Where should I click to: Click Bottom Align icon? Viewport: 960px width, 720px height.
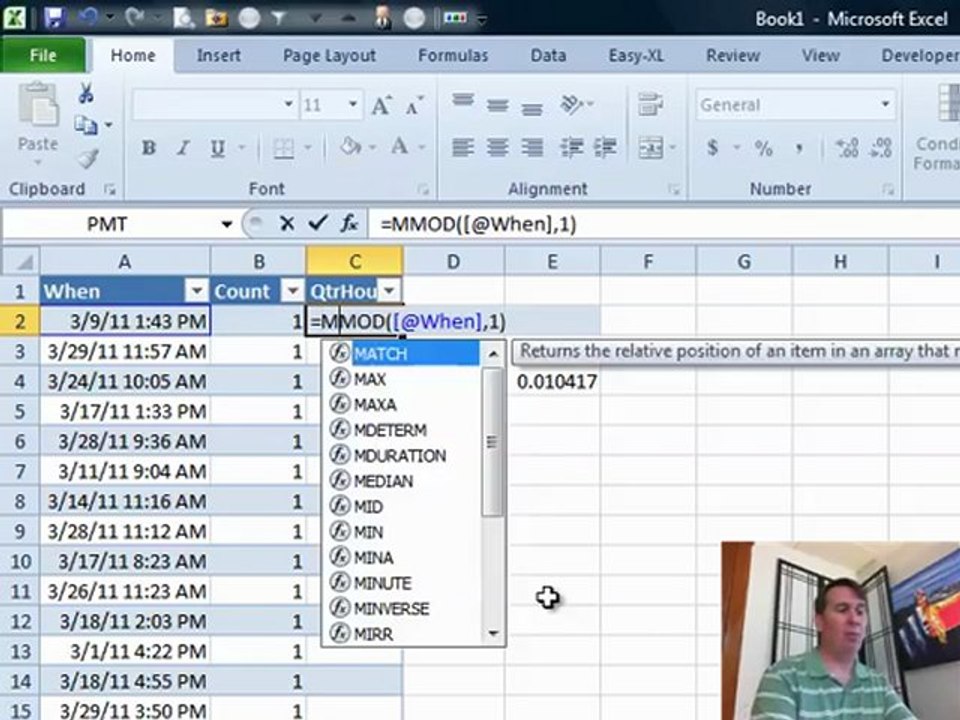click(531, 108)
